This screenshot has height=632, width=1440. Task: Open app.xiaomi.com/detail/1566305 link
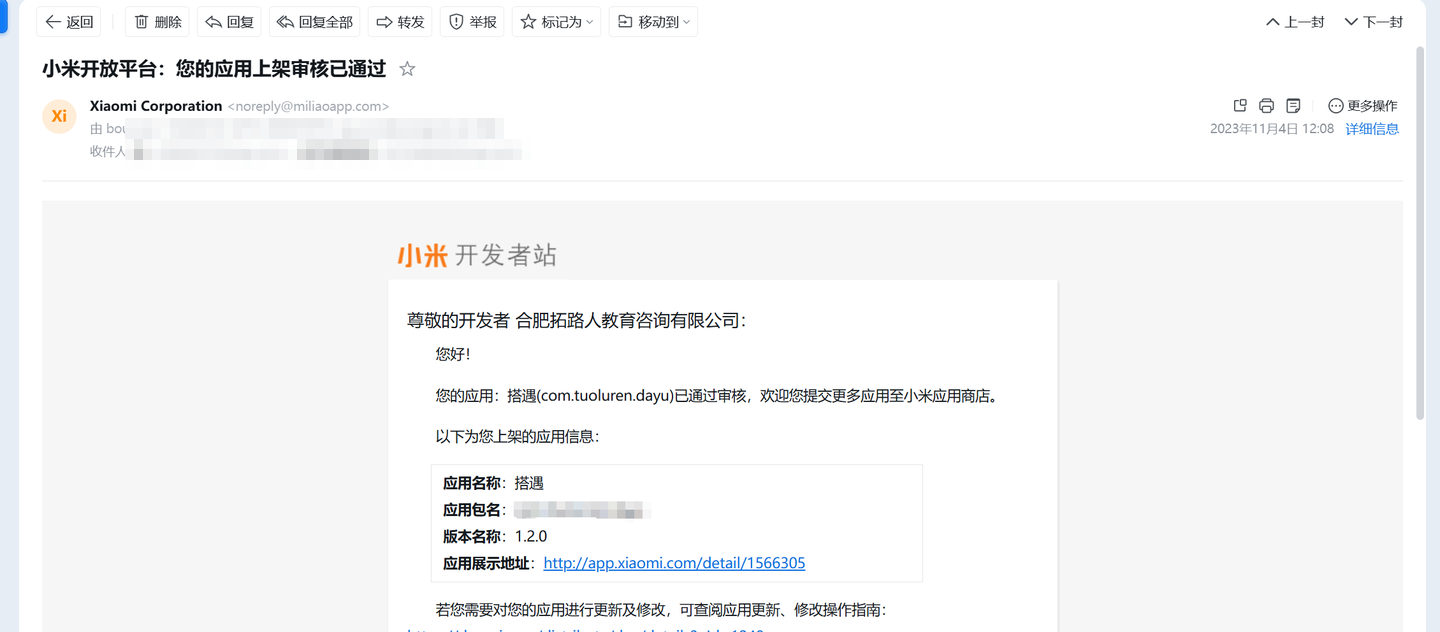tap(674, 563)
